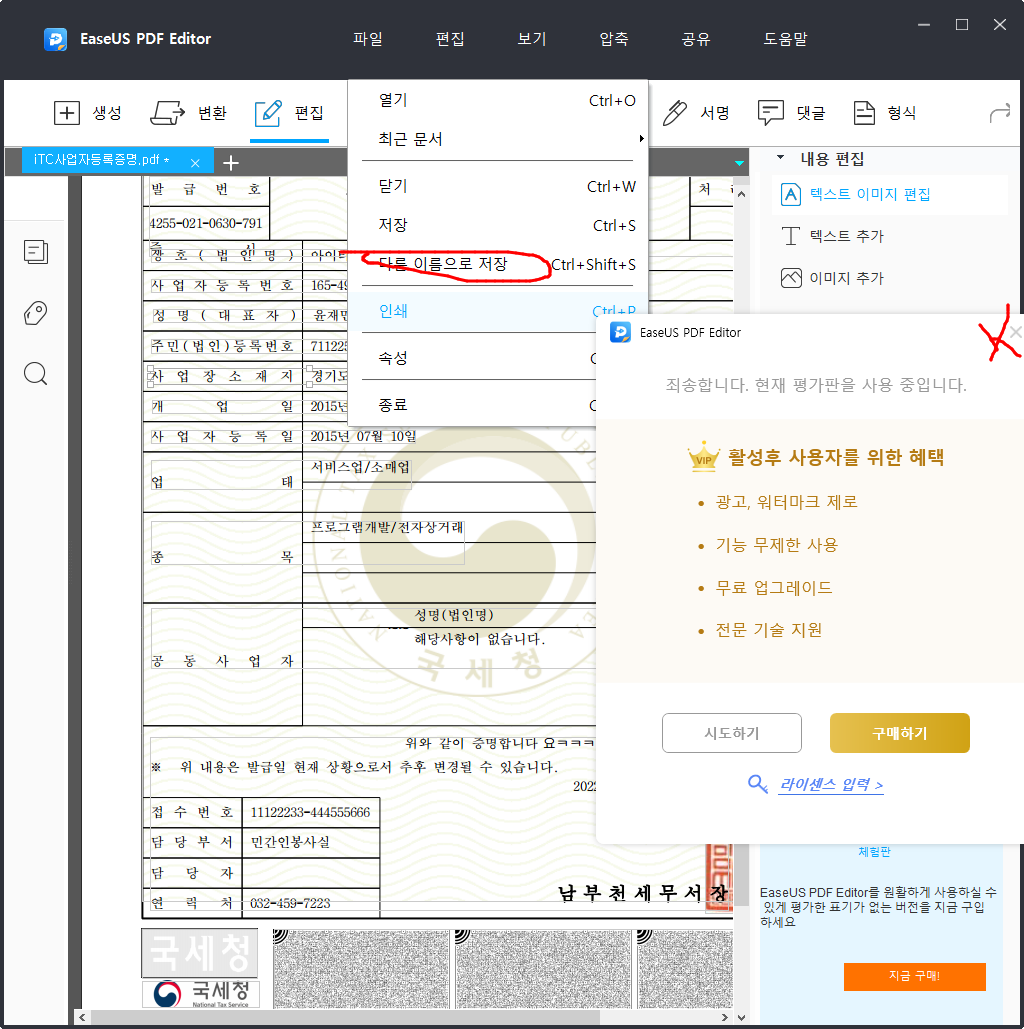Choose 종료 menu entry
Viewport: 1024px width, 1029px height.
click(473, 405)
